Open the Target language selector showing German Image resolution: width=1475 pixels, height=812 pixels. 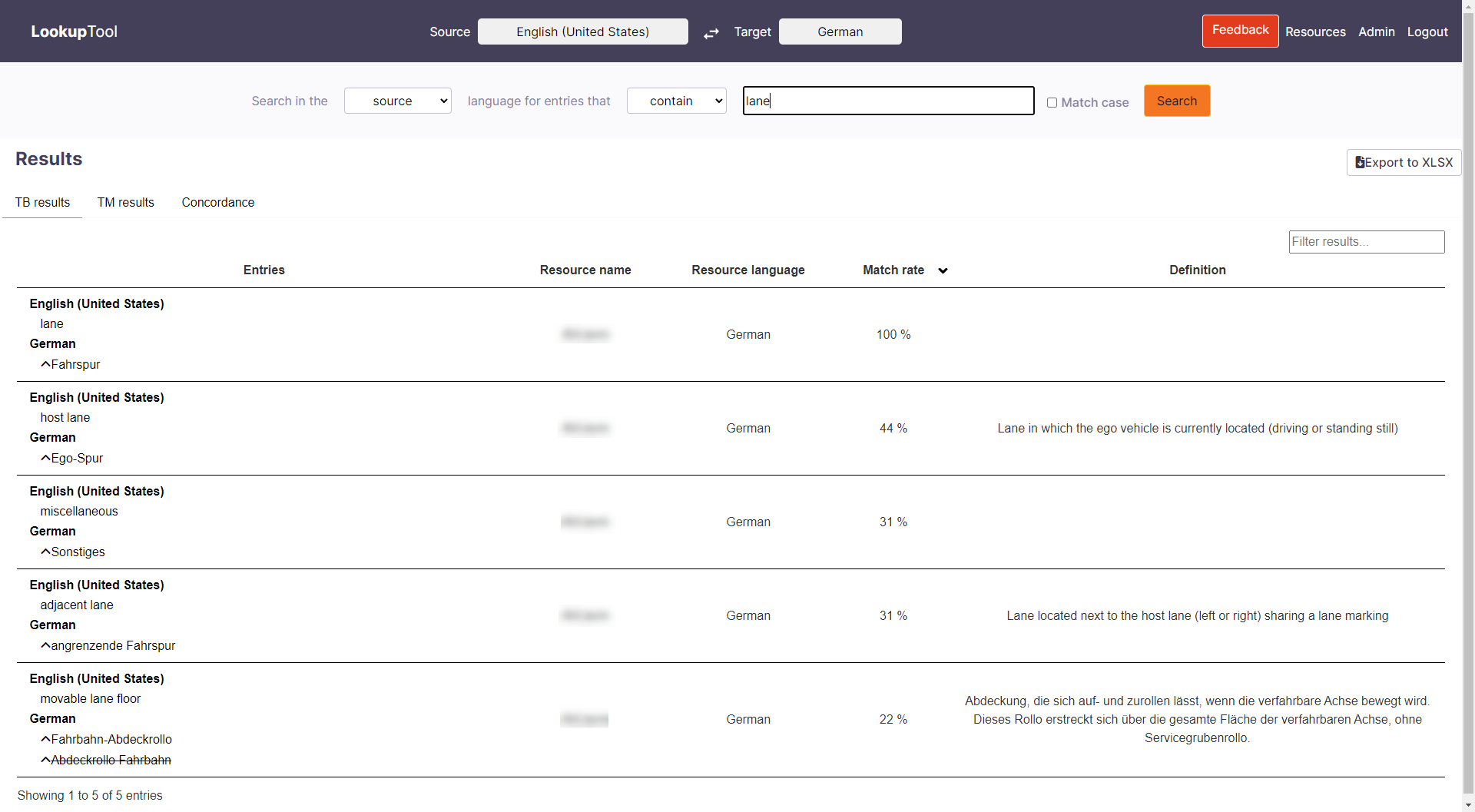840,31
